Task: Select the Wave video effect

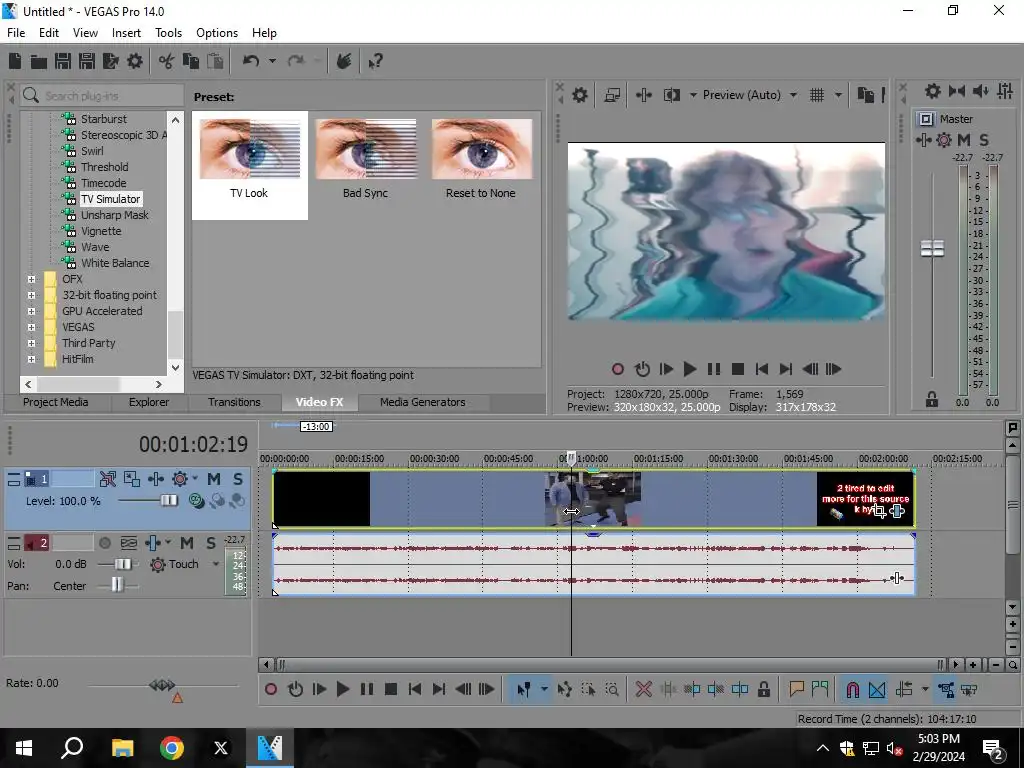Action: (x=95, y=247)
